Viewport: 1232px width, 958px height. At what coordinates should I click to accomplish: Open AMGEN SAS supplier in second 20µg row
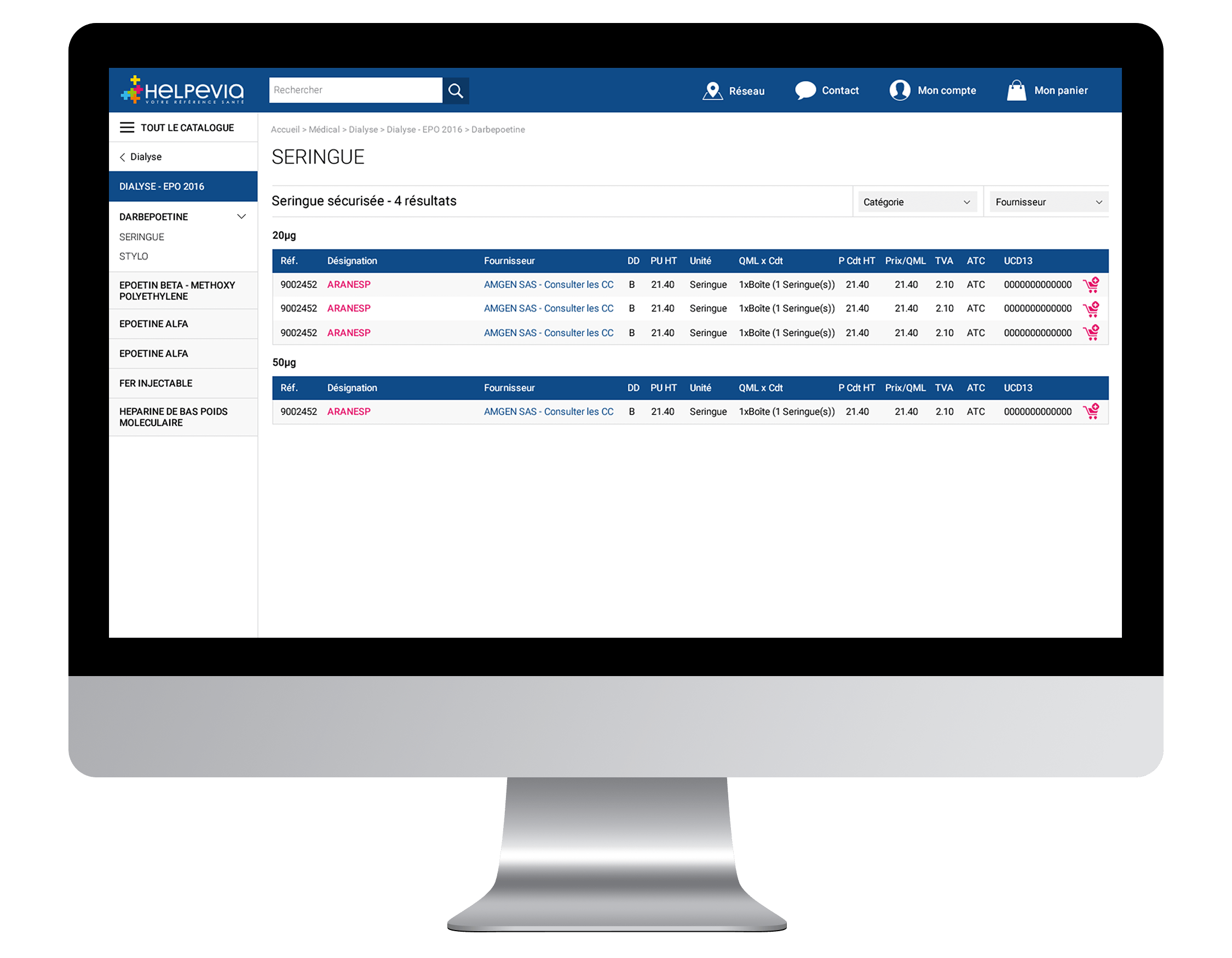(548, 308)
